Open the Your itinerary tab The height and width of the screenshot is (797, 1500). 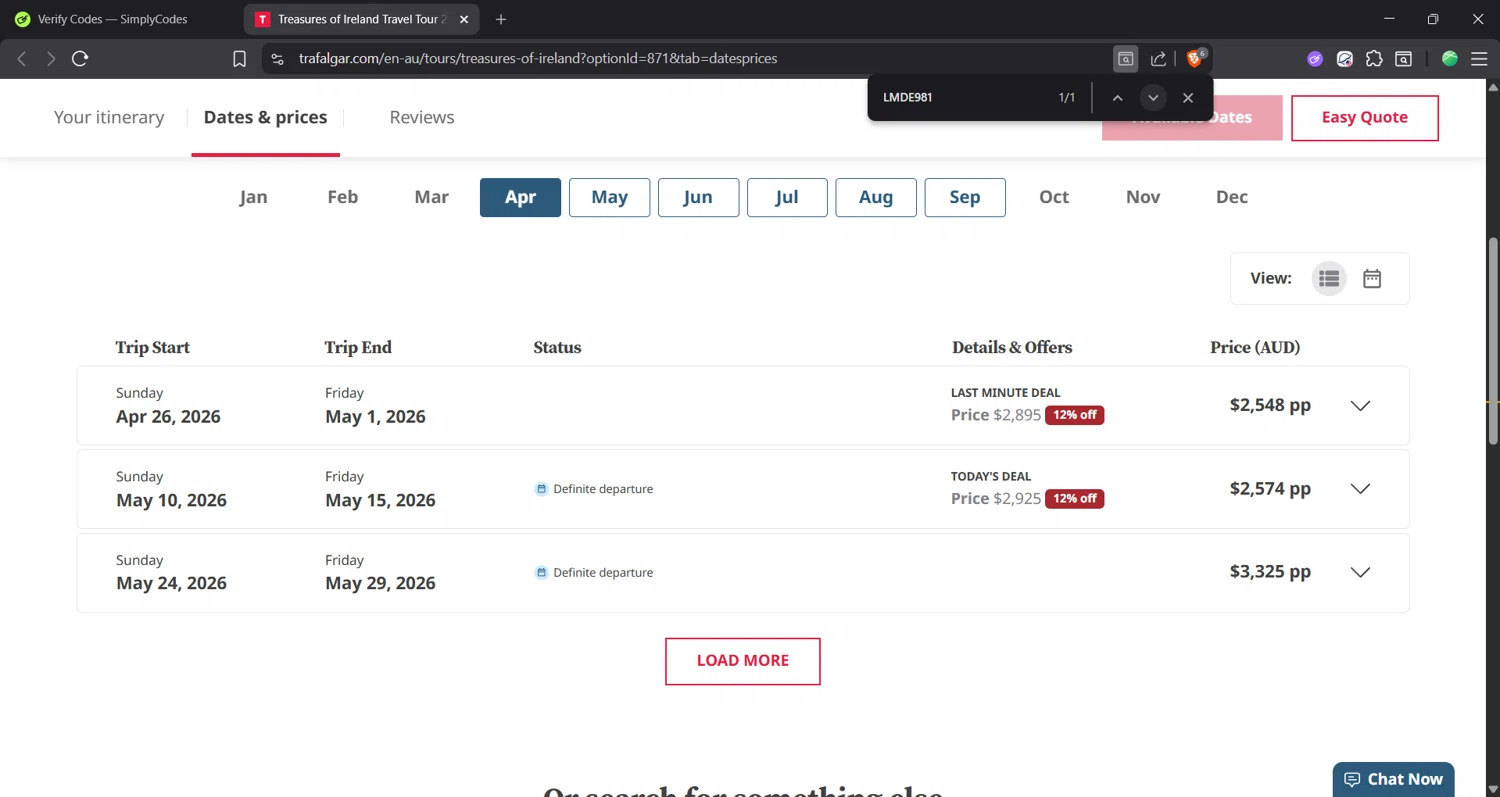point(109,117)
